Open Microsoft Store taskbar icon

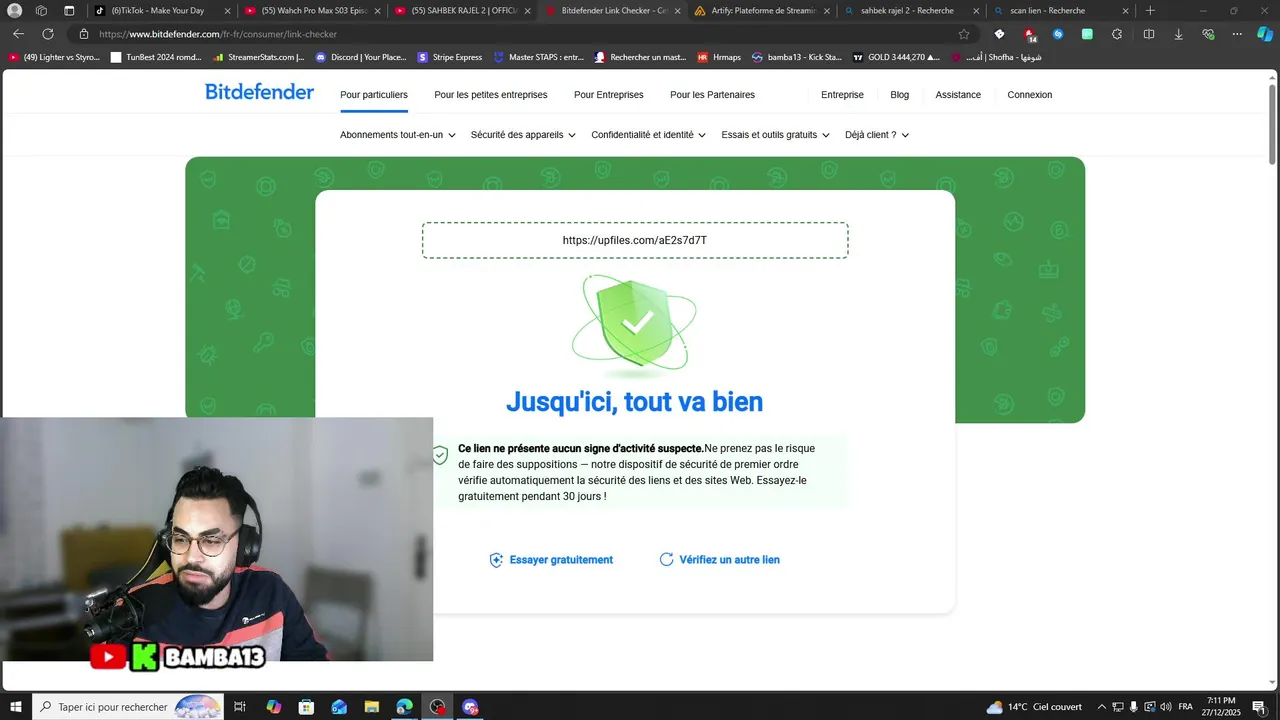(307, 707)
